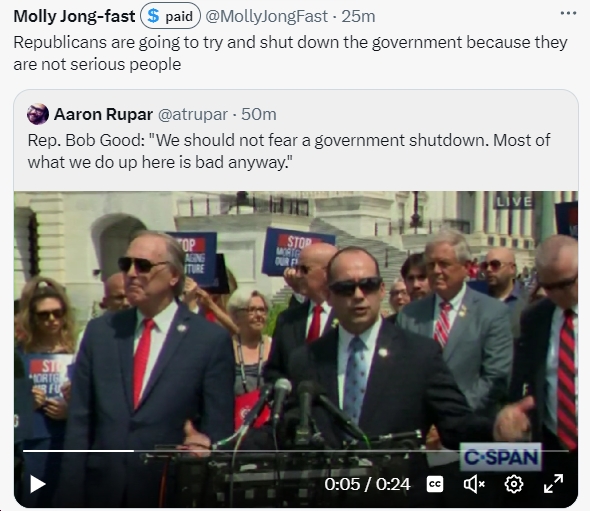
Task: Click the video time display 0:05 / 0:24
Action: pos(367,484)
